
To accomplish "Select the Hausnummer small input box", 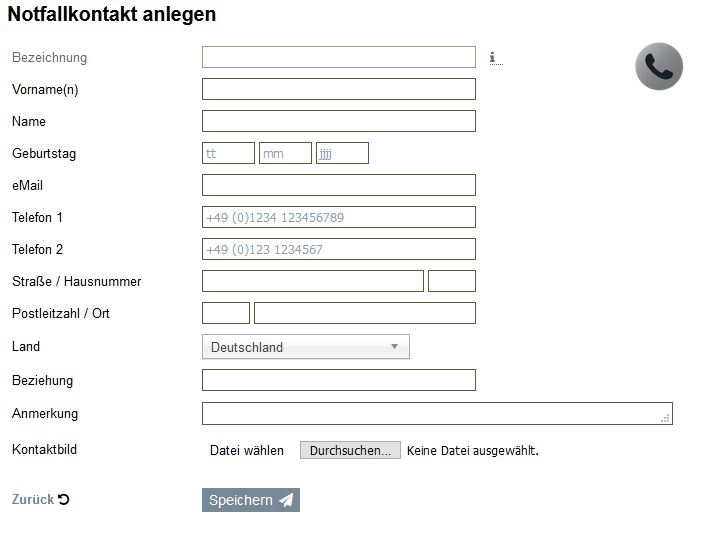I will (452, 281).
